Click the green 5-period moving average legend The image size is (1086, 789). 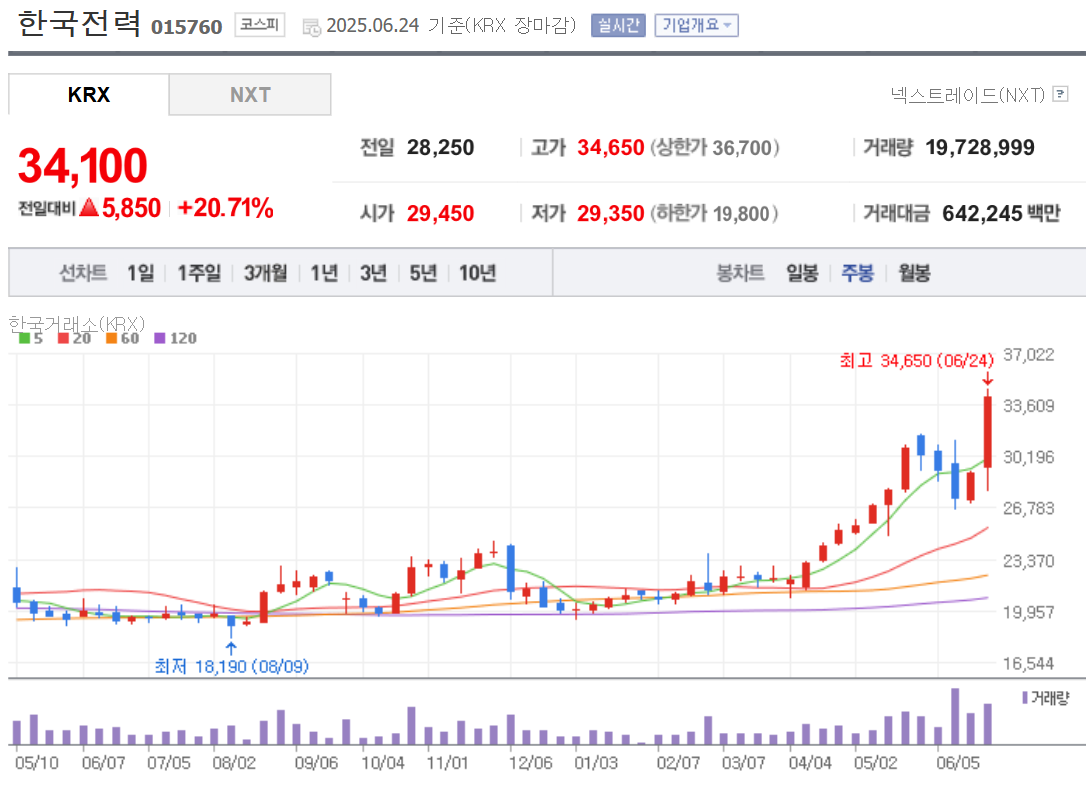point(30,338)
